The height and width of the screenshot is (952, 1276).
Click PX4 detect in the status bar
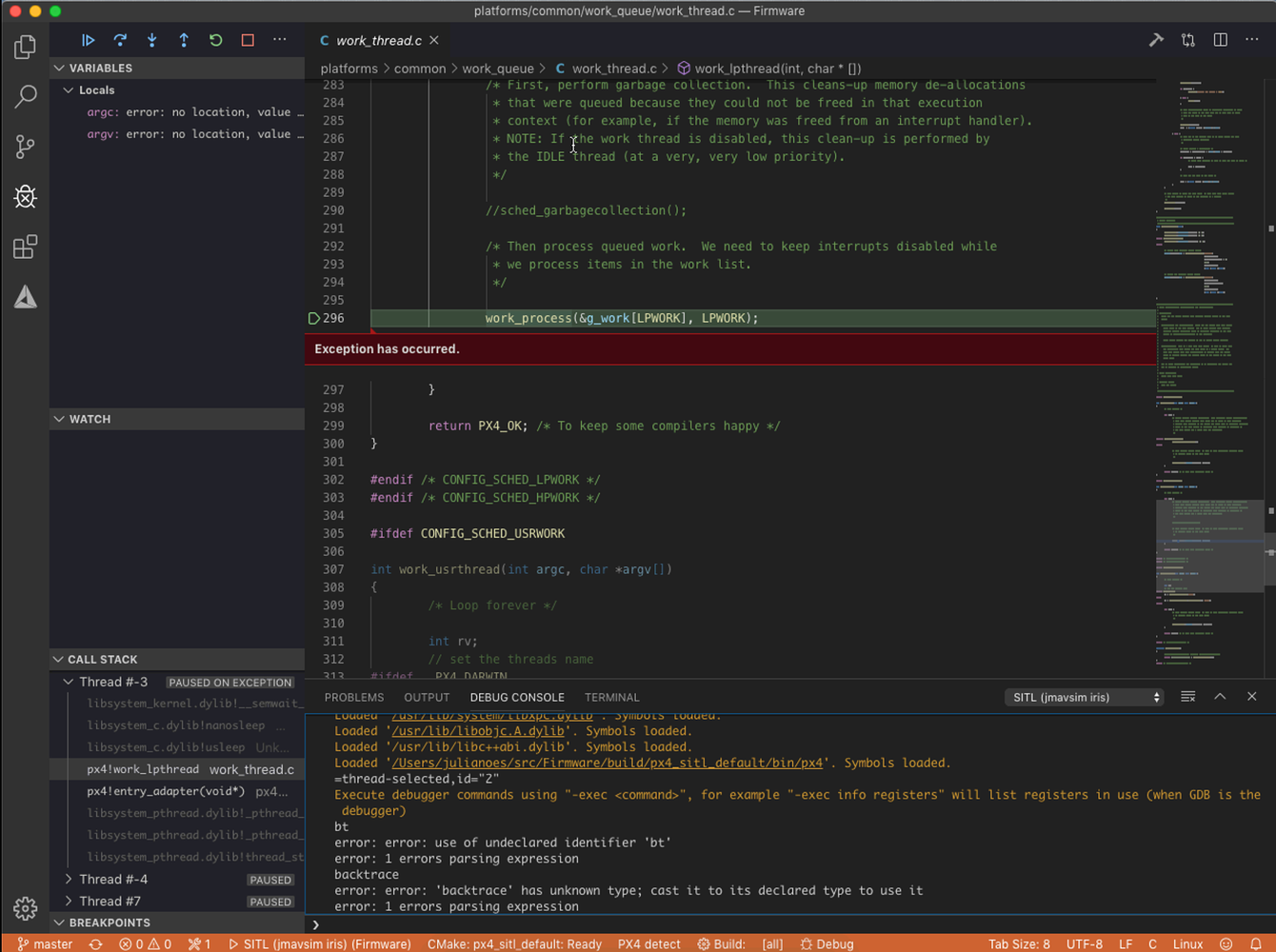pos(648,943)
